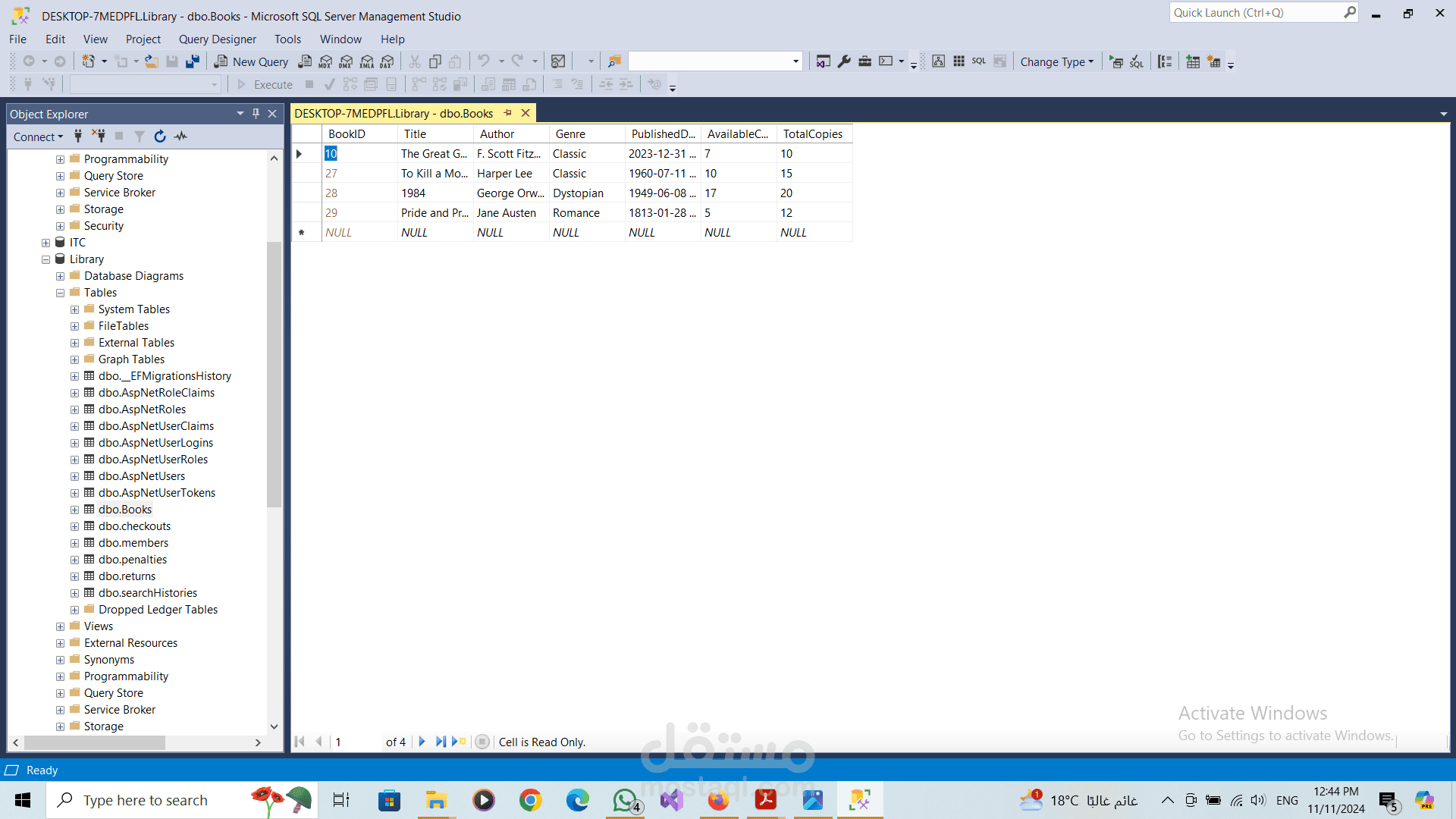Select dbo.penalties table in the tree

coord(133,560)
